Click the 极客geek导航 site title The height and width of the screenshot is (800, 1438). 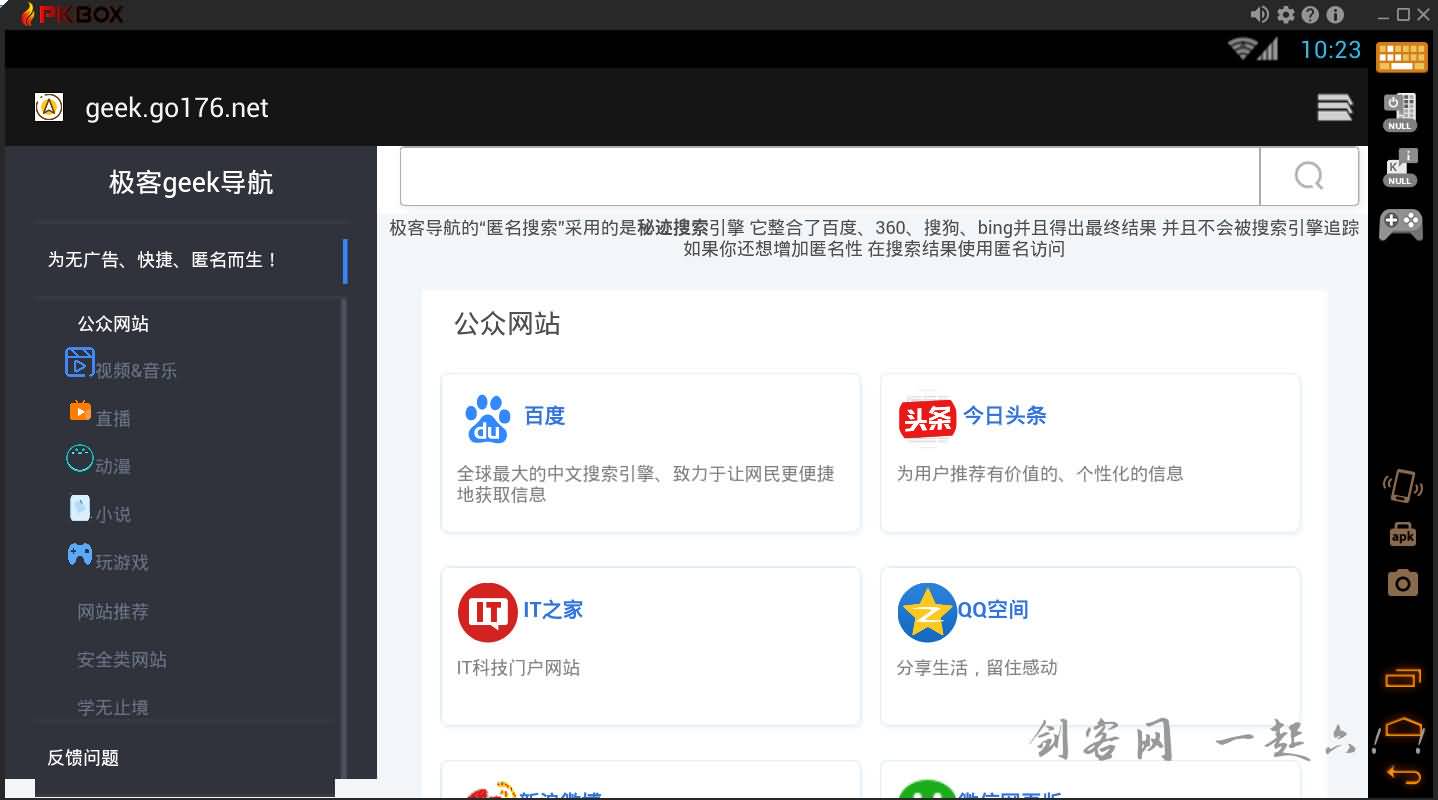point(191,183)
